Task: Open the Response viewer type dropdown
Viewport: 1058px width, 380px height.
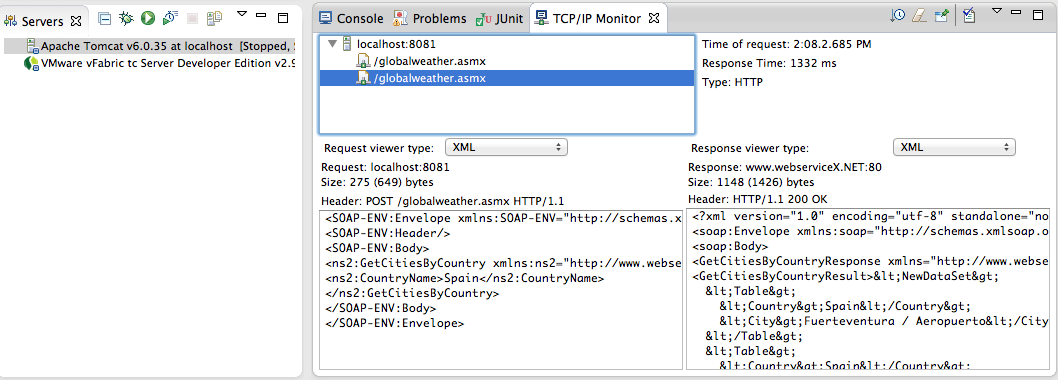Action: [x=954, y=147]
